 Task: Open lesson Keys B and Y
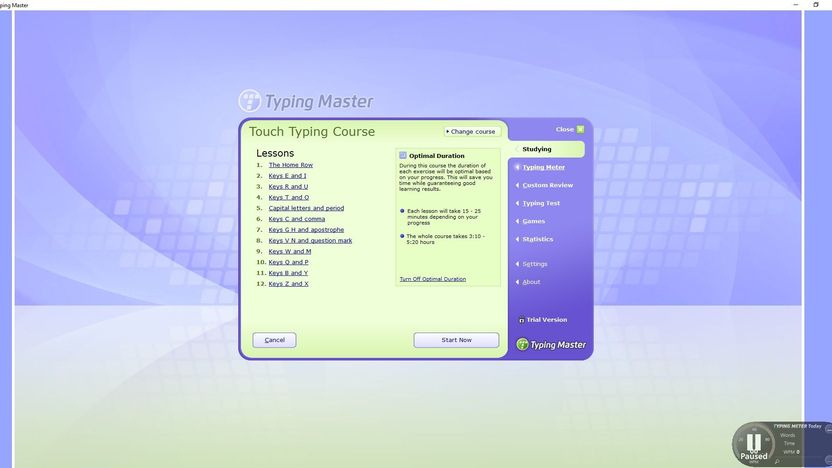pos(288,273)
